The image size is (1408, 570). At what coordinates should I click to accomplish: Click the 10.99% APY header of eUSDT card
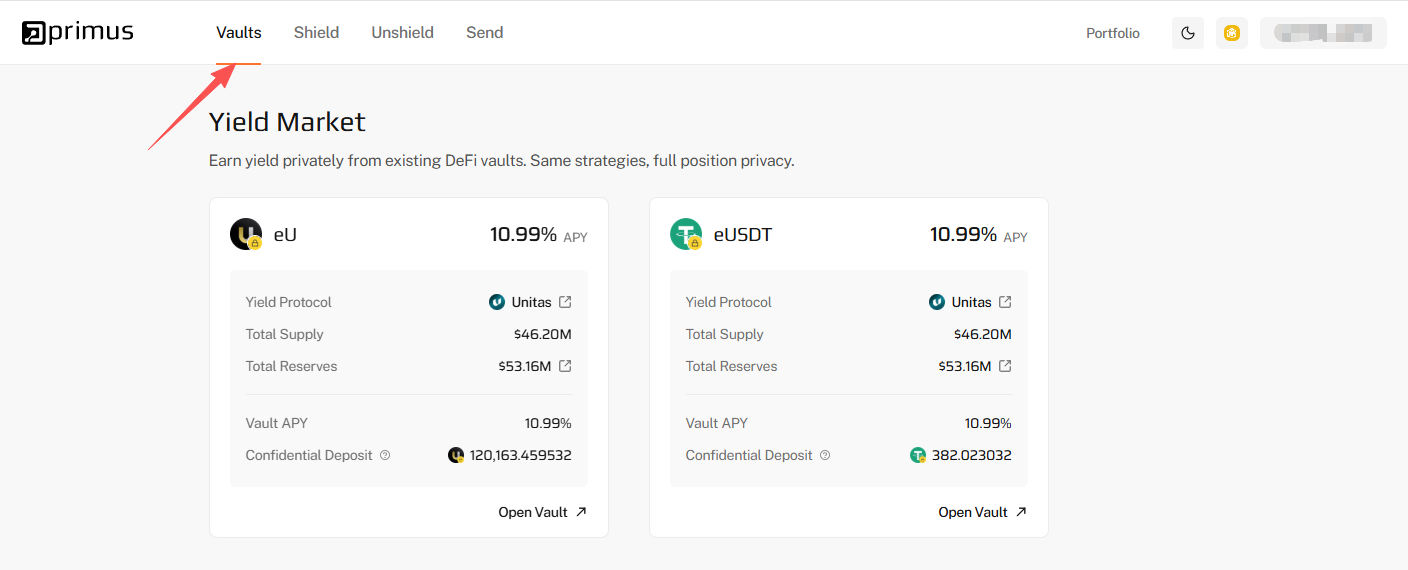pyautogui.click(x=978, y=235)
